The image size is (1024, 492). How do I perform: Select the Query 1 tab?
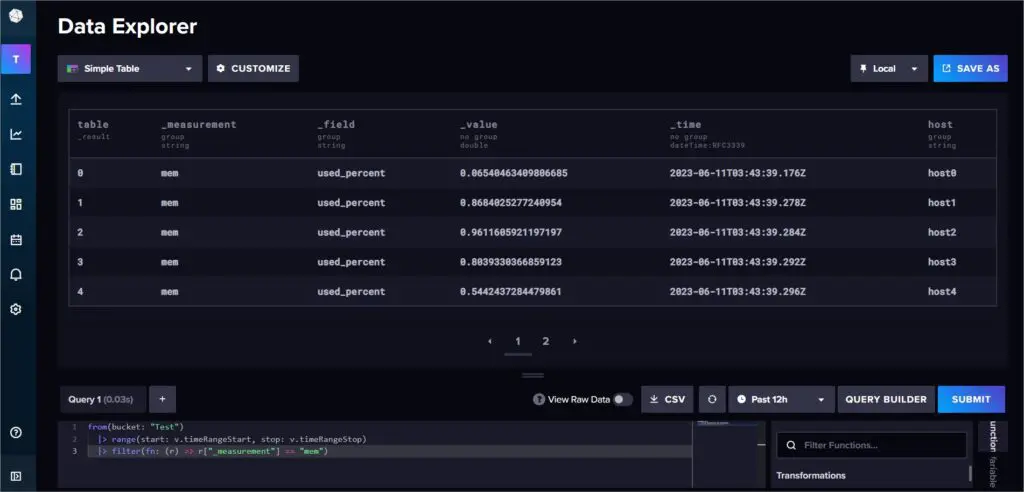pyautogui.click(x=102, y=399)
